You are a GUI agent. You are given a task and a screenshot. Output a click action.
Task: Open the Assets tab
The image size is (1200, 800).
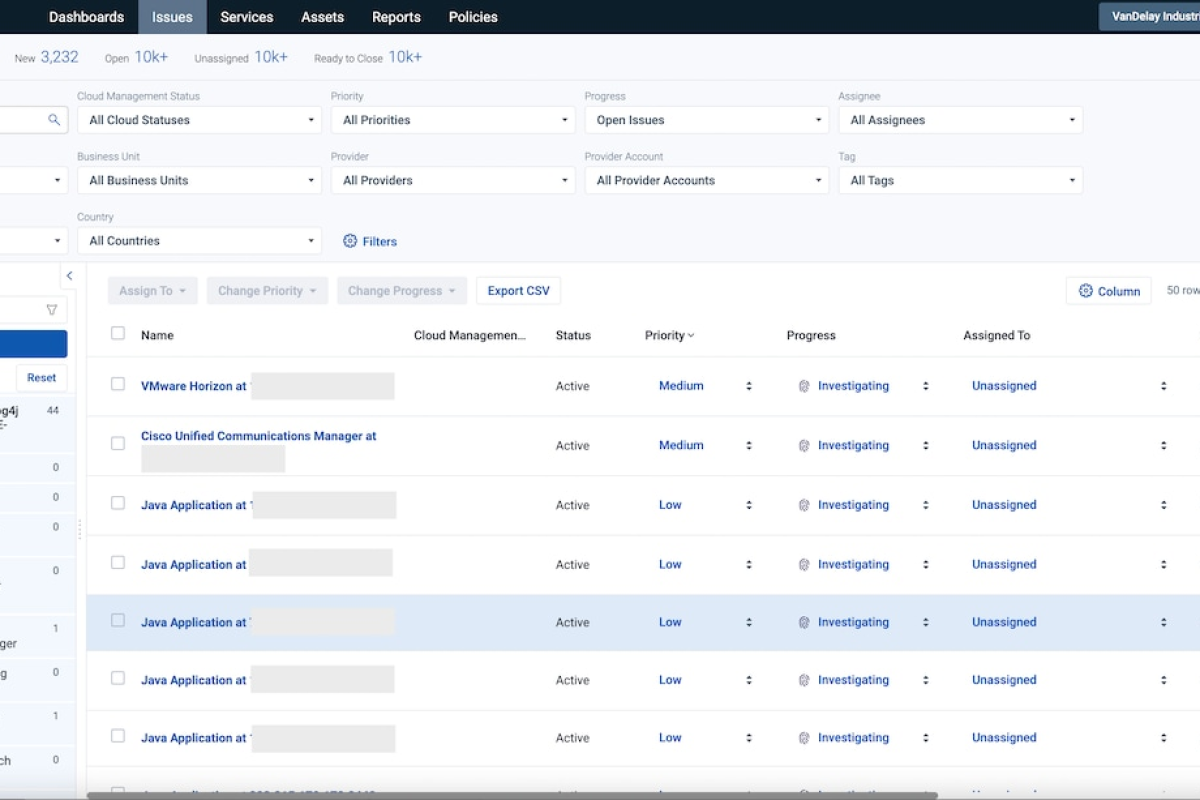tap(322, 17)
